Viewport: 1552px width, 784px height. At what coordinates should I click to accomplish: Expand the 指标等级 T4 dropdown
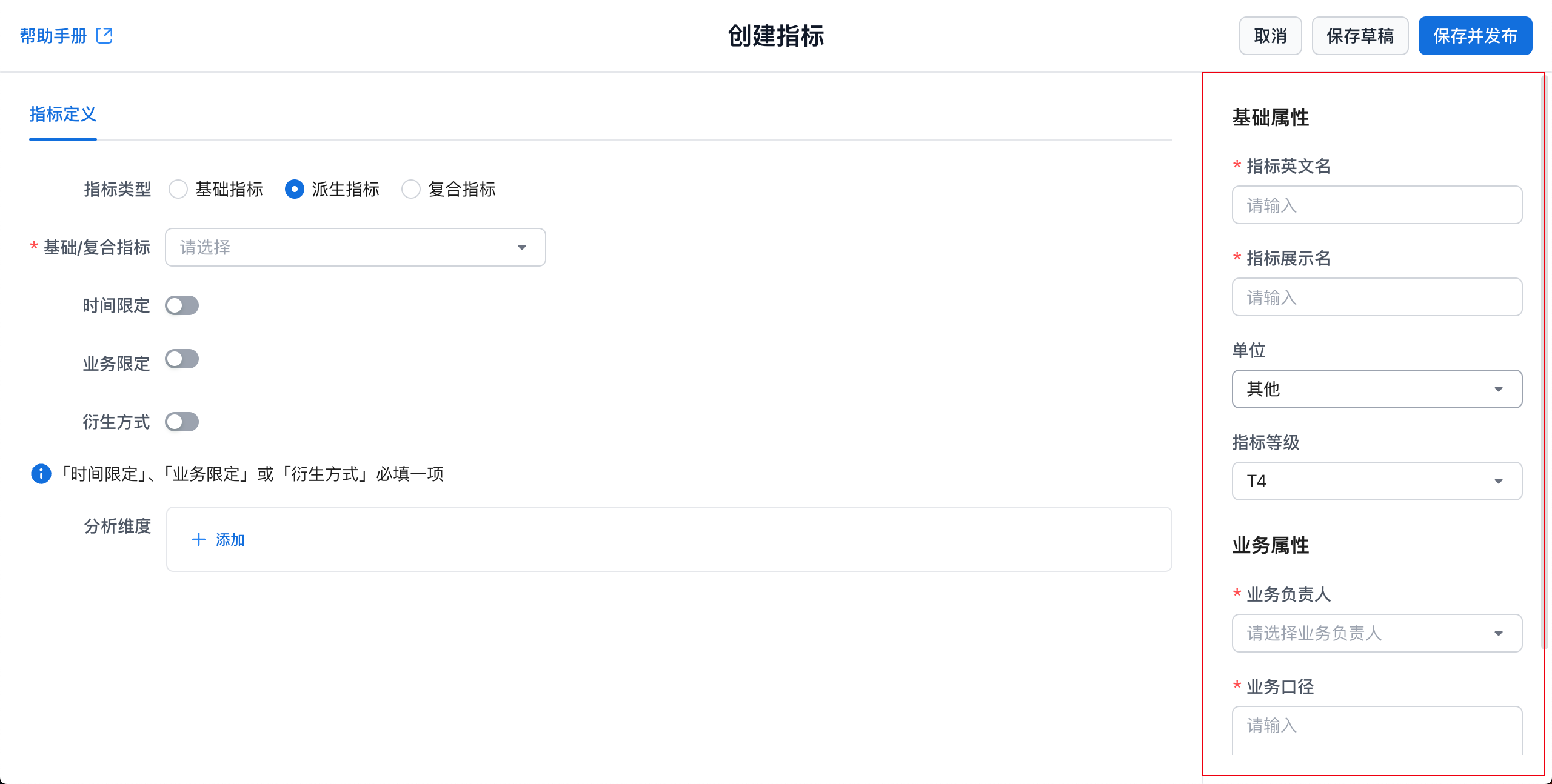[x=1376, y=481]
